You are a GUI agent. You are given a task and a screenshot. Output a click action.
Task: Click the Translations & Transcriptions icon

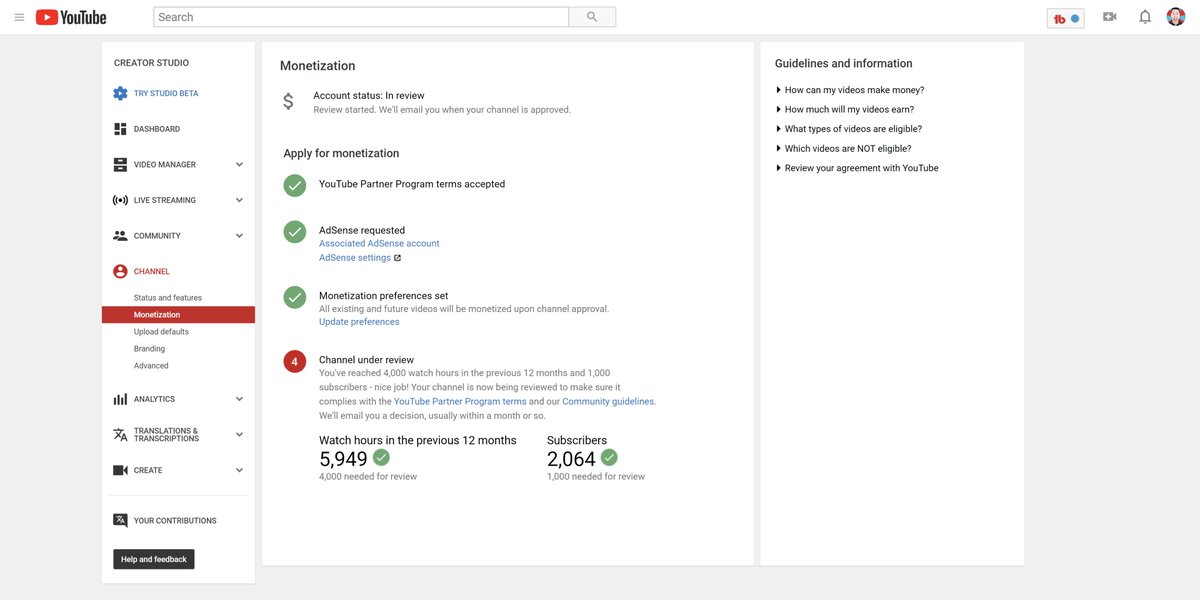(x=120, y=435)
